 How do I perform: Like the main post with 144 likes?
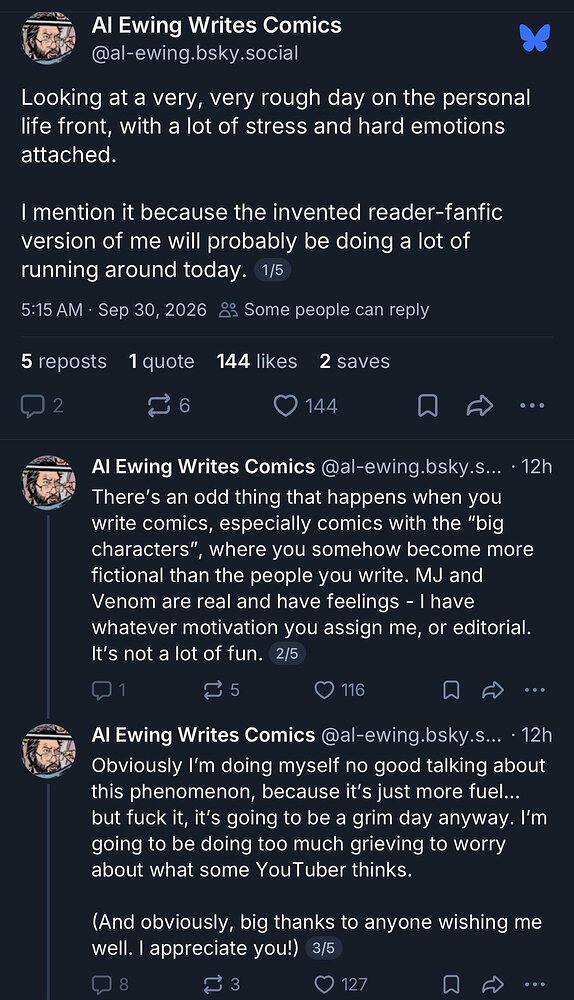tap(305, 406)
